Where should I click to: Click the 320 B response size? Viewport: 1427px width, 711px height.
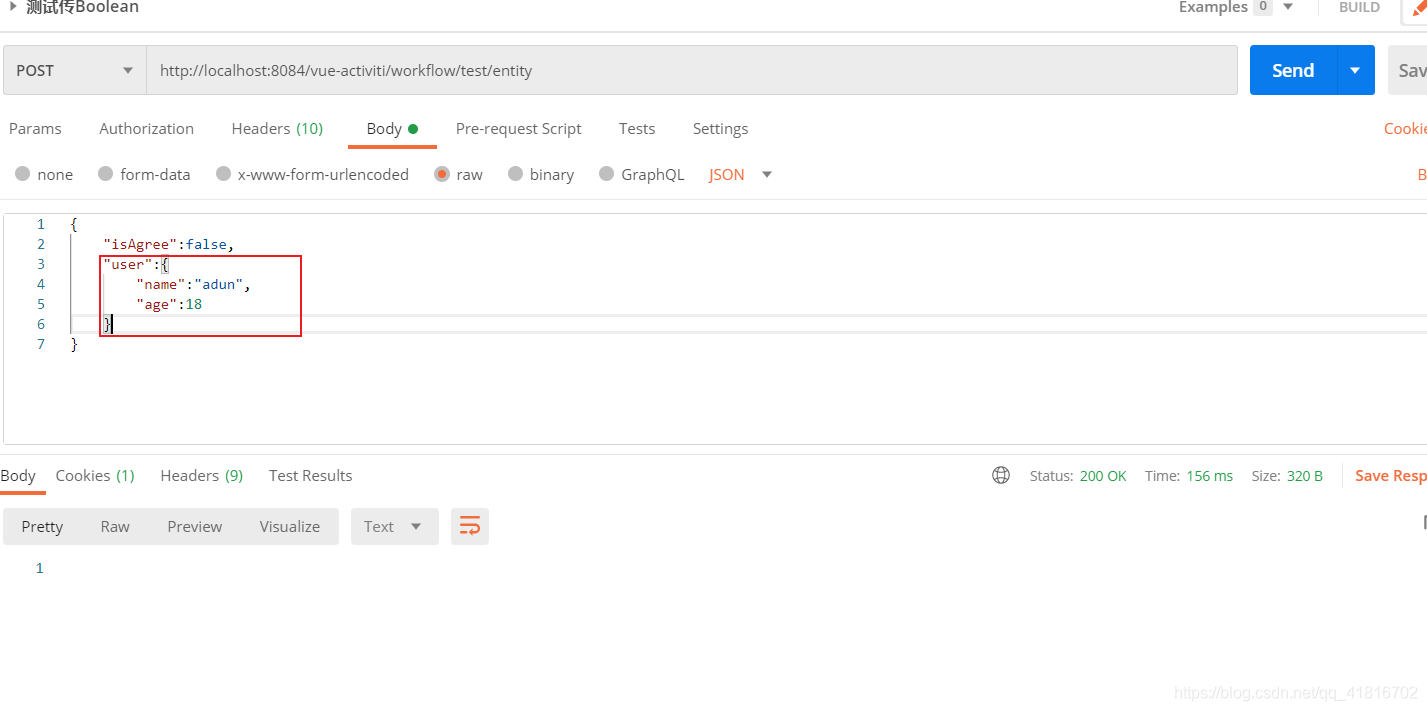(1304, 476)
